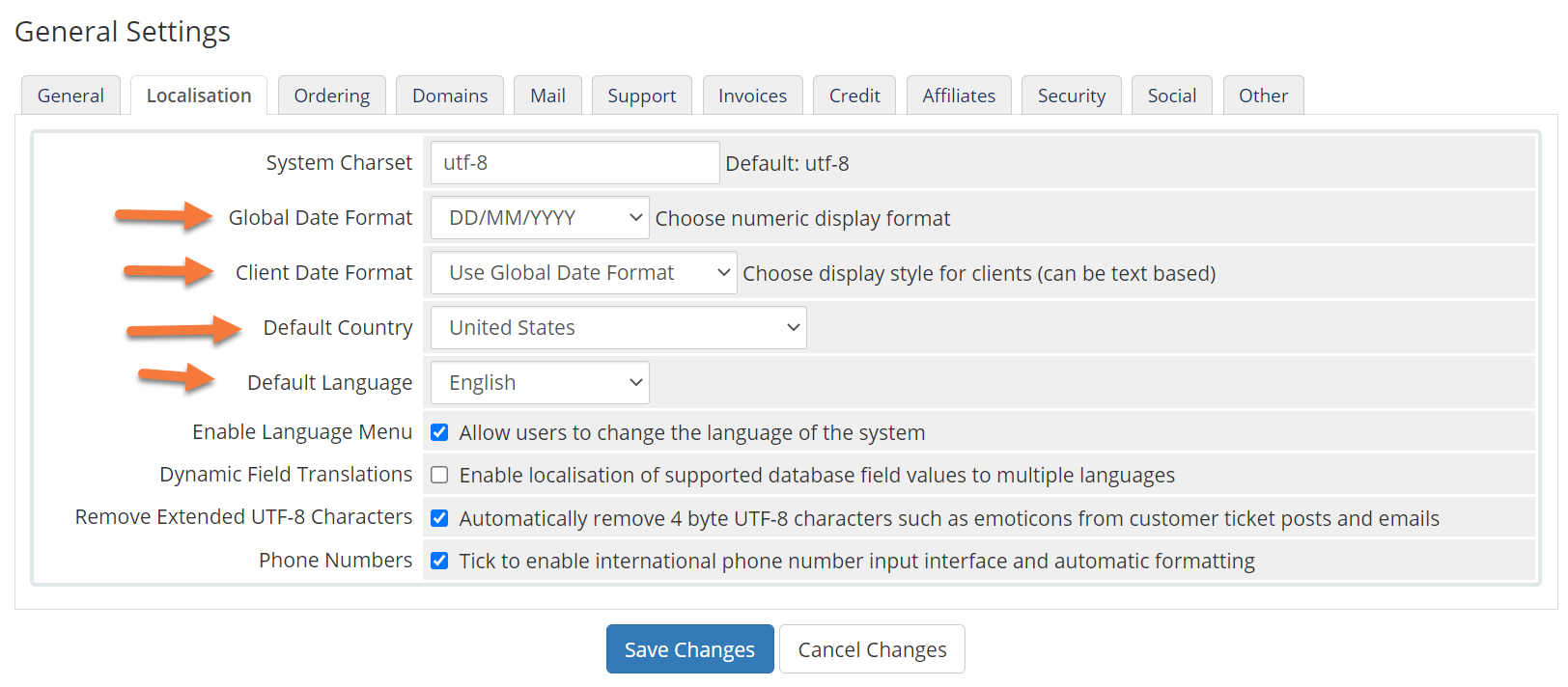Open the General tab

pos(70,96)
